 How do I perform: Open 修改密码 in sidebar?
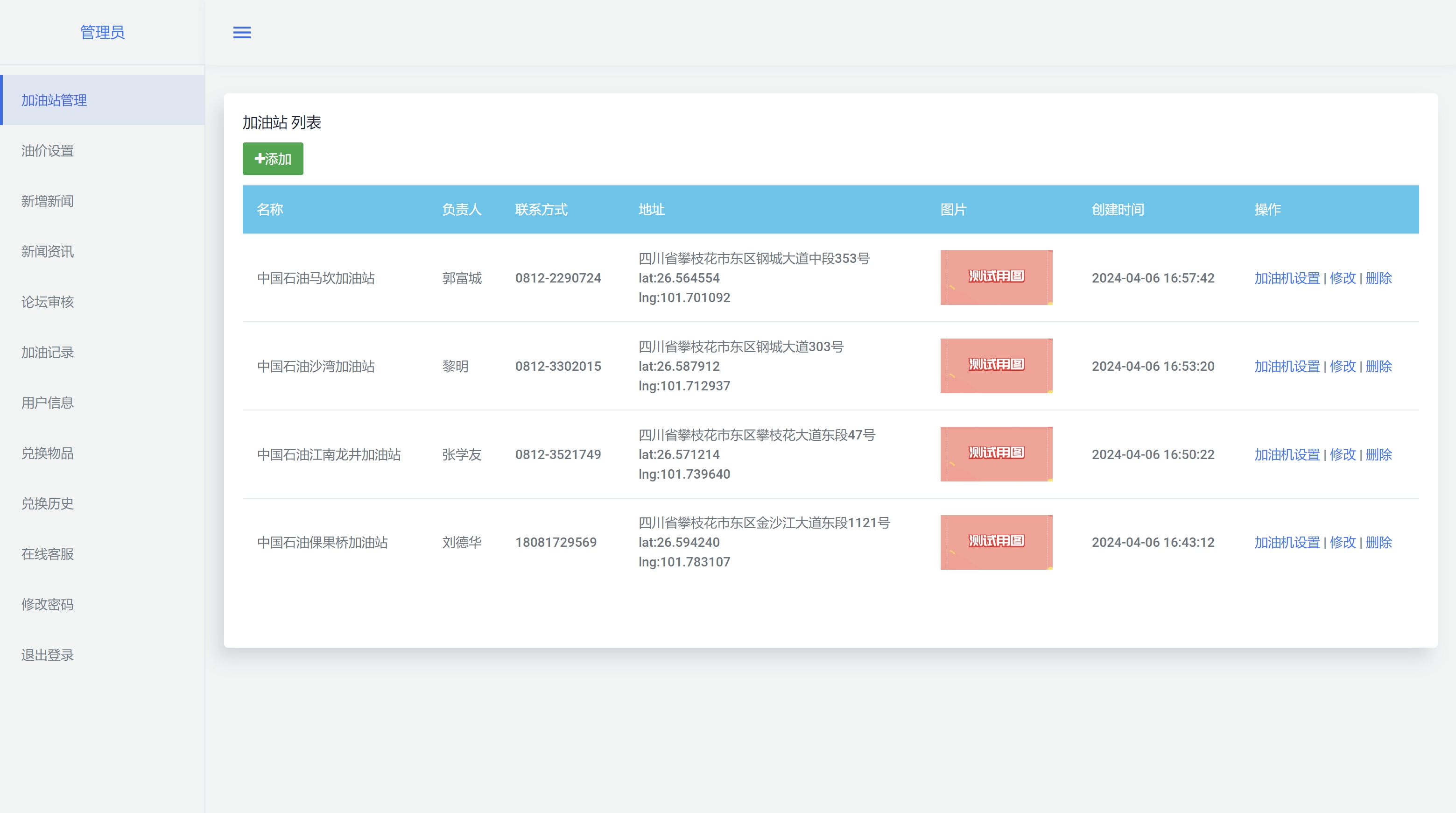[x=102, y=604]
